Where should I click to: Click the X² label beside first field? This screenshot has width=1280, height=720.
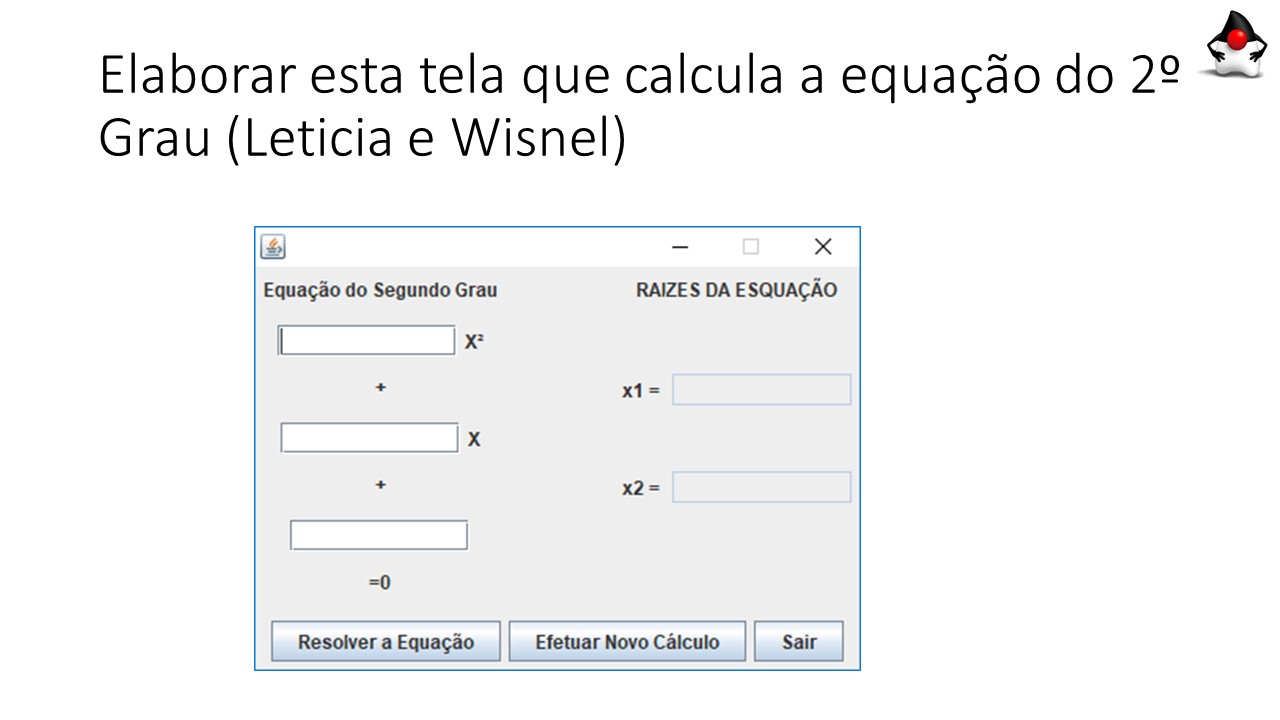(474, 342)
